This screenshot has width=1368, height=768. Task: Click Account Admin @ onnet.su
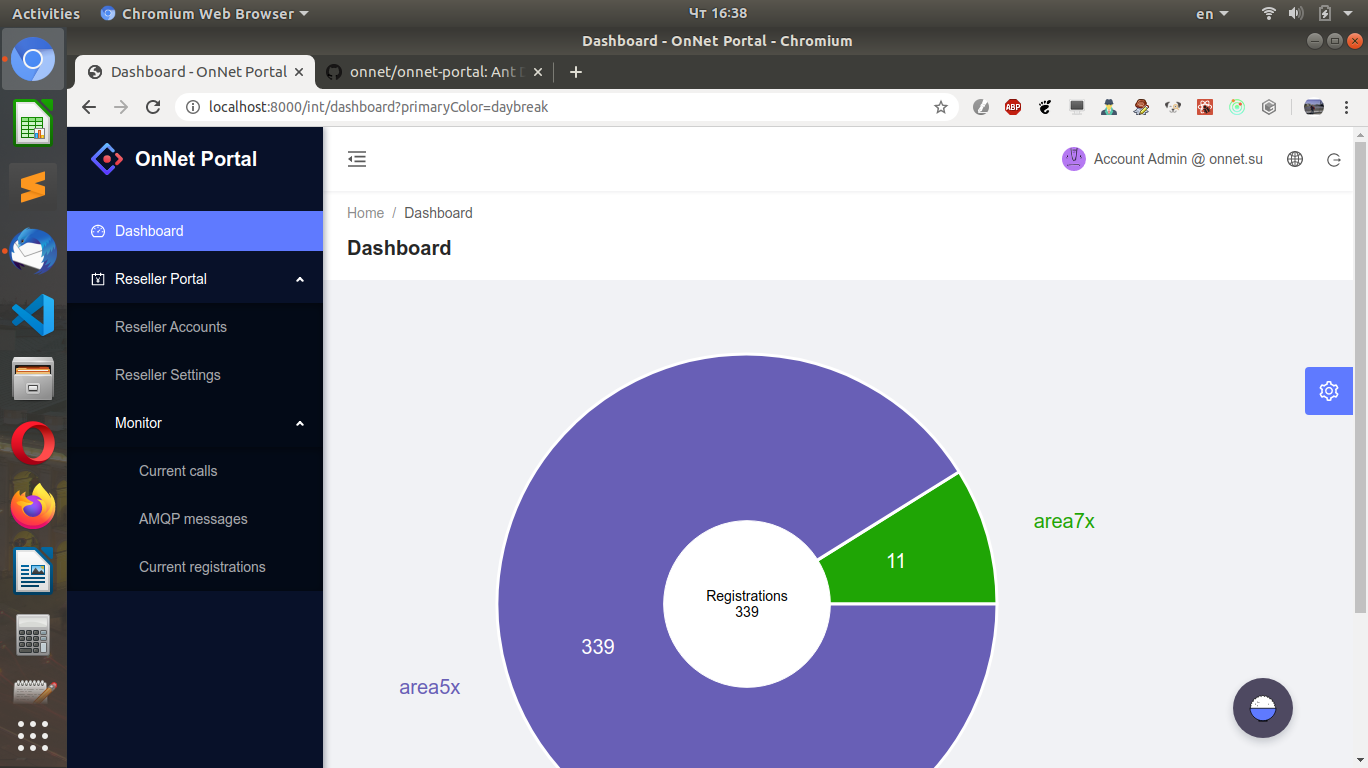pyautogui.click(x=1178, y=159)
